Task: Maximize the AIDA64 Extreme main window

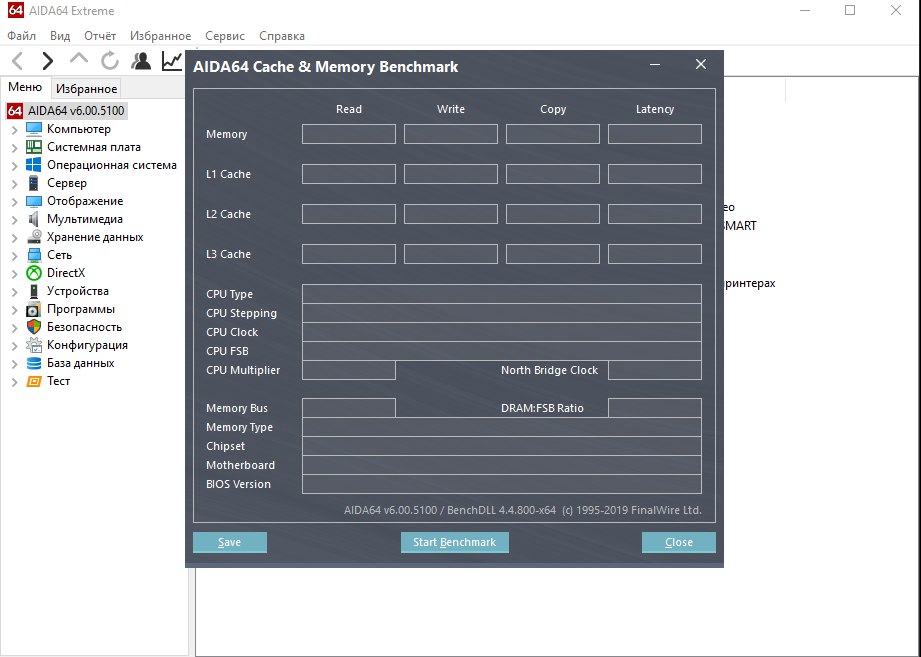Action: click(850, 11)
